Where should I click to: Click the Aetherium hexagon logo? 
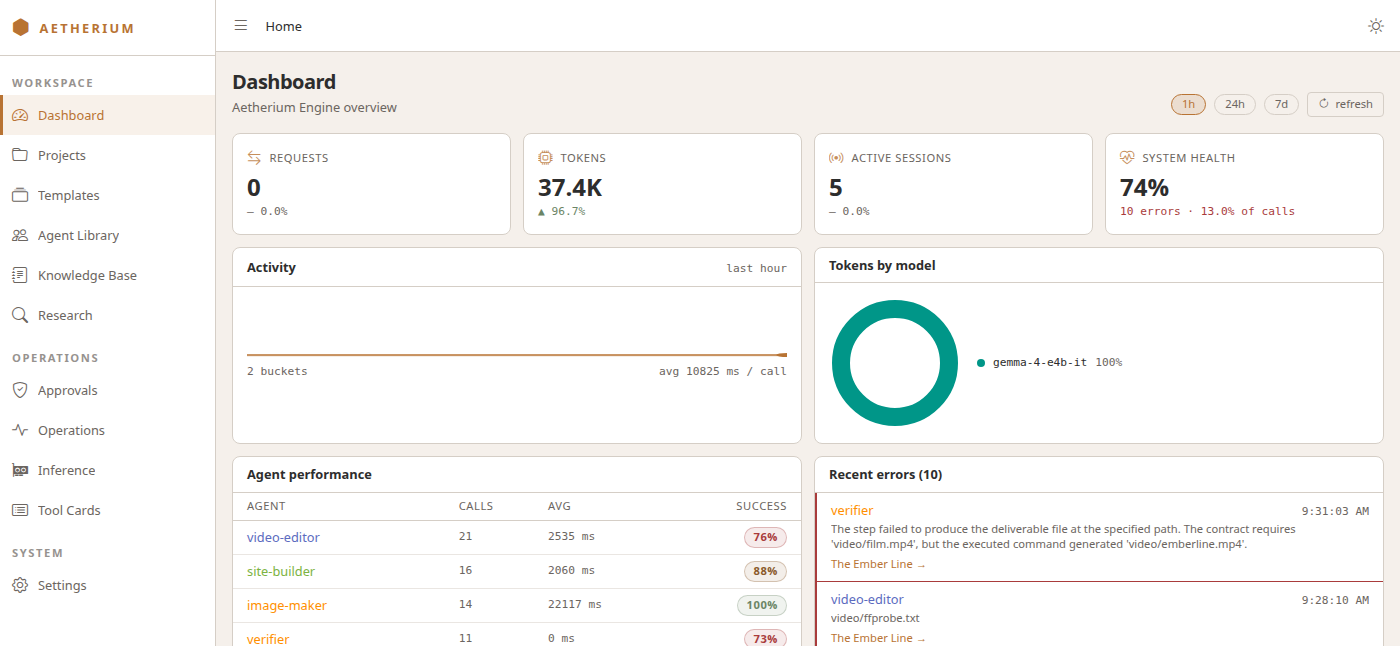[21, 28]
